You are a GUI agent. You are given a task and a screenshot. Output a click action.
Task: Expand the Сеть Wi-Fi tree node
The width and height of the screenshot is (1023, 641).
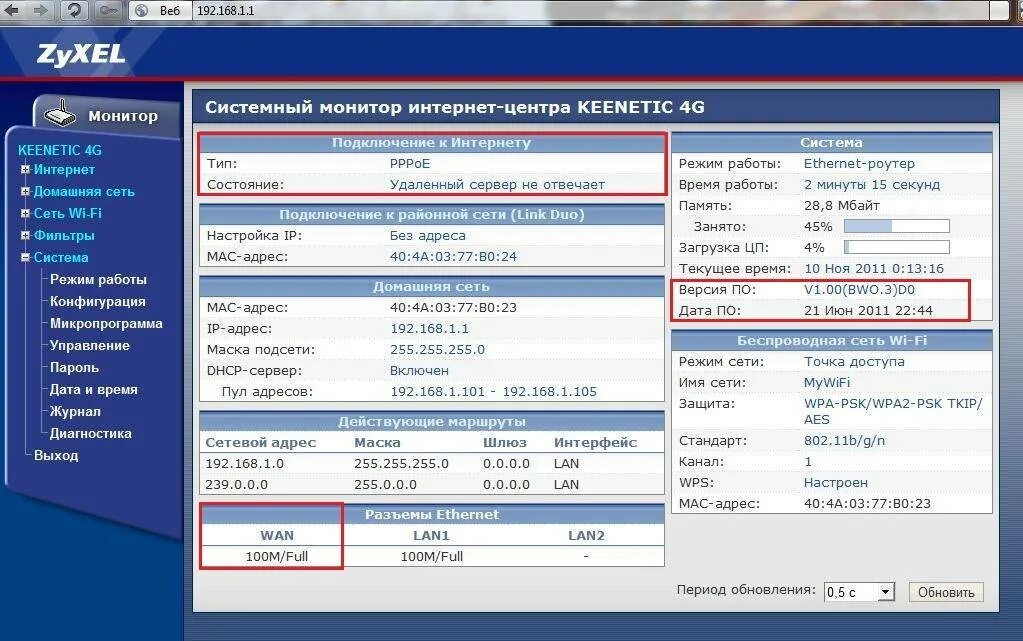(25, 213)
